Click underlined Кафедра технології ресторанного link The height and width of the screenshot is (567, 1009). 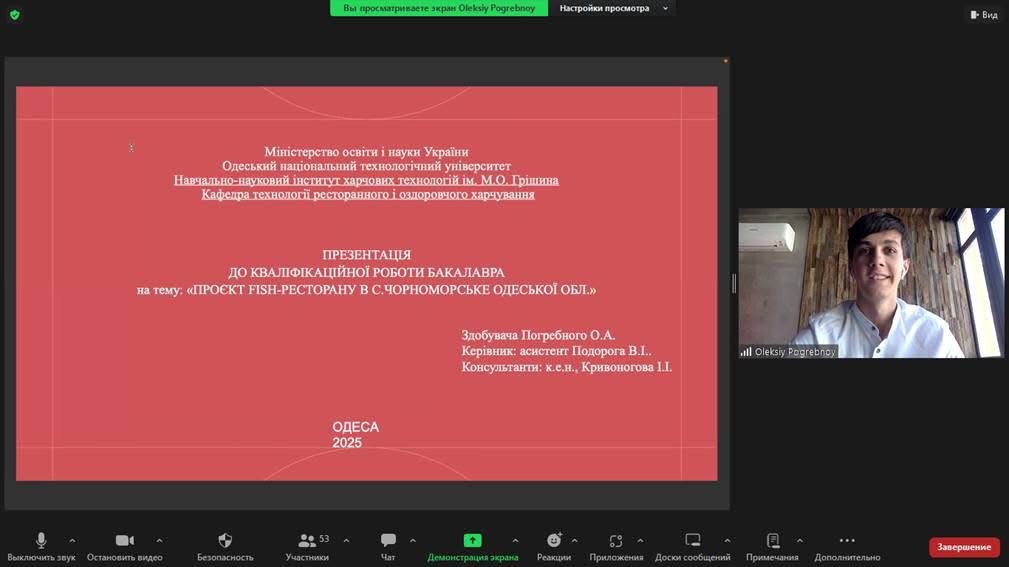click(x=368, y=194)
